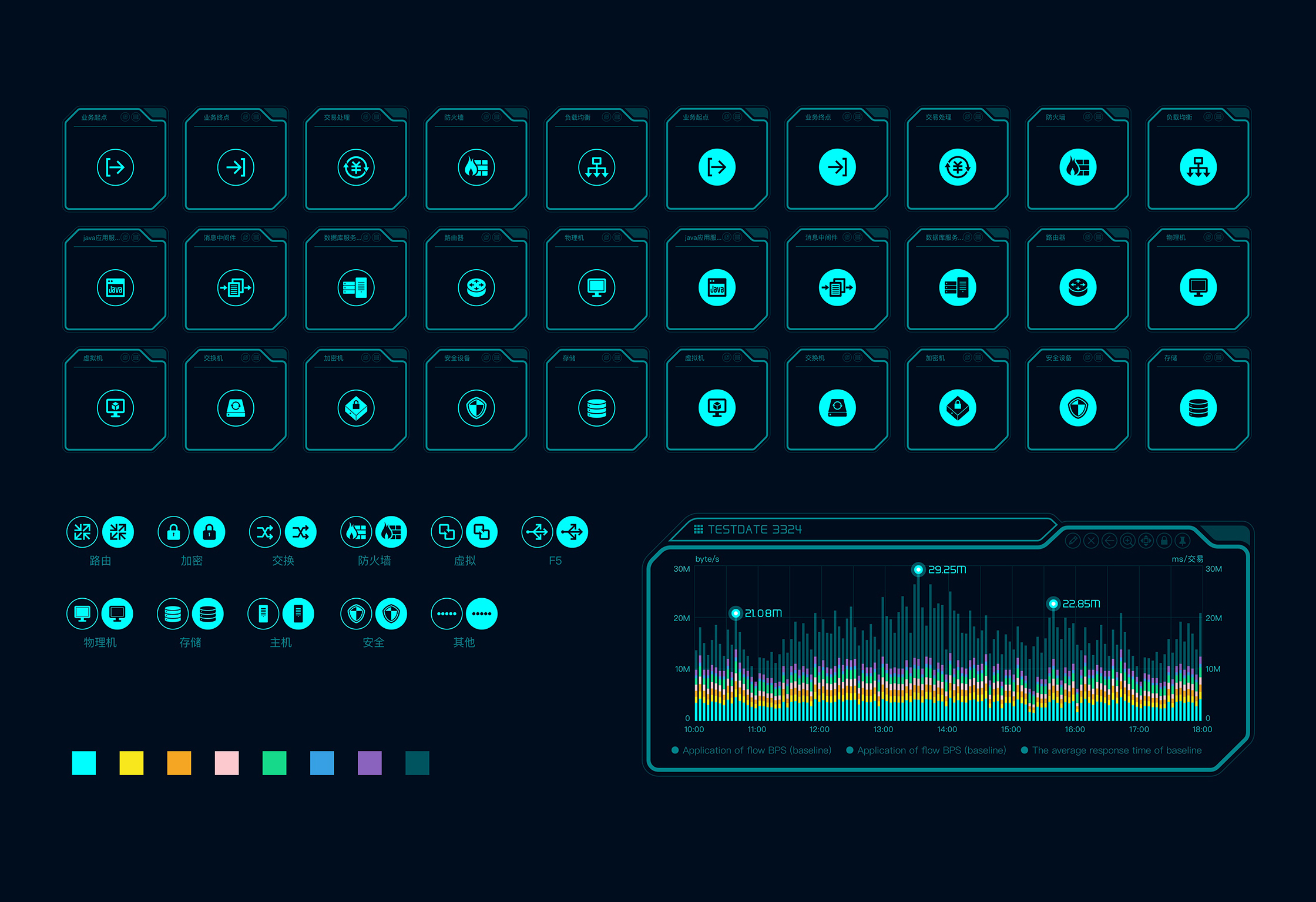Viewport: 1316px width, 902px height.
Task: Click the outlined java应用服 Java icon
Action: tap(115, 288)
